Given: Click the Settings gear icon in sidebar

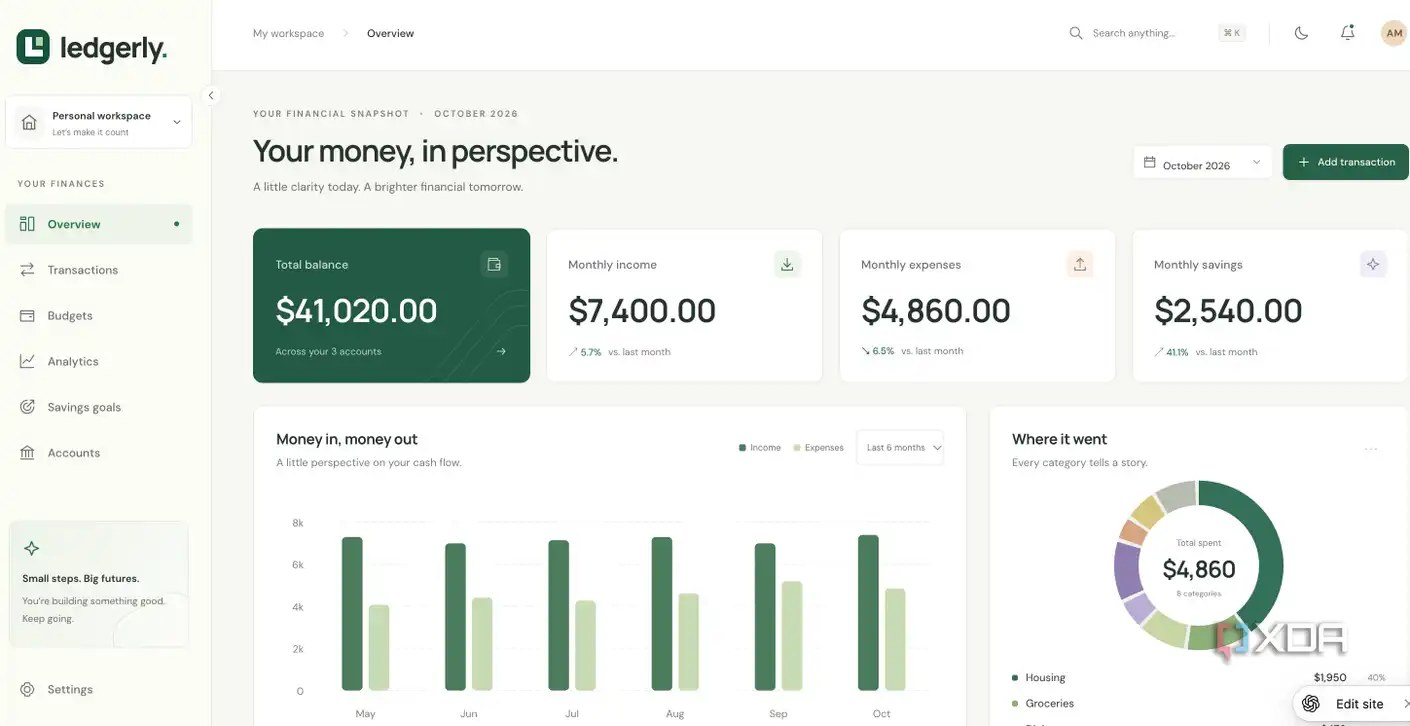Looking at the screenshot, I should pyautogui.click(x=27, y=689).
